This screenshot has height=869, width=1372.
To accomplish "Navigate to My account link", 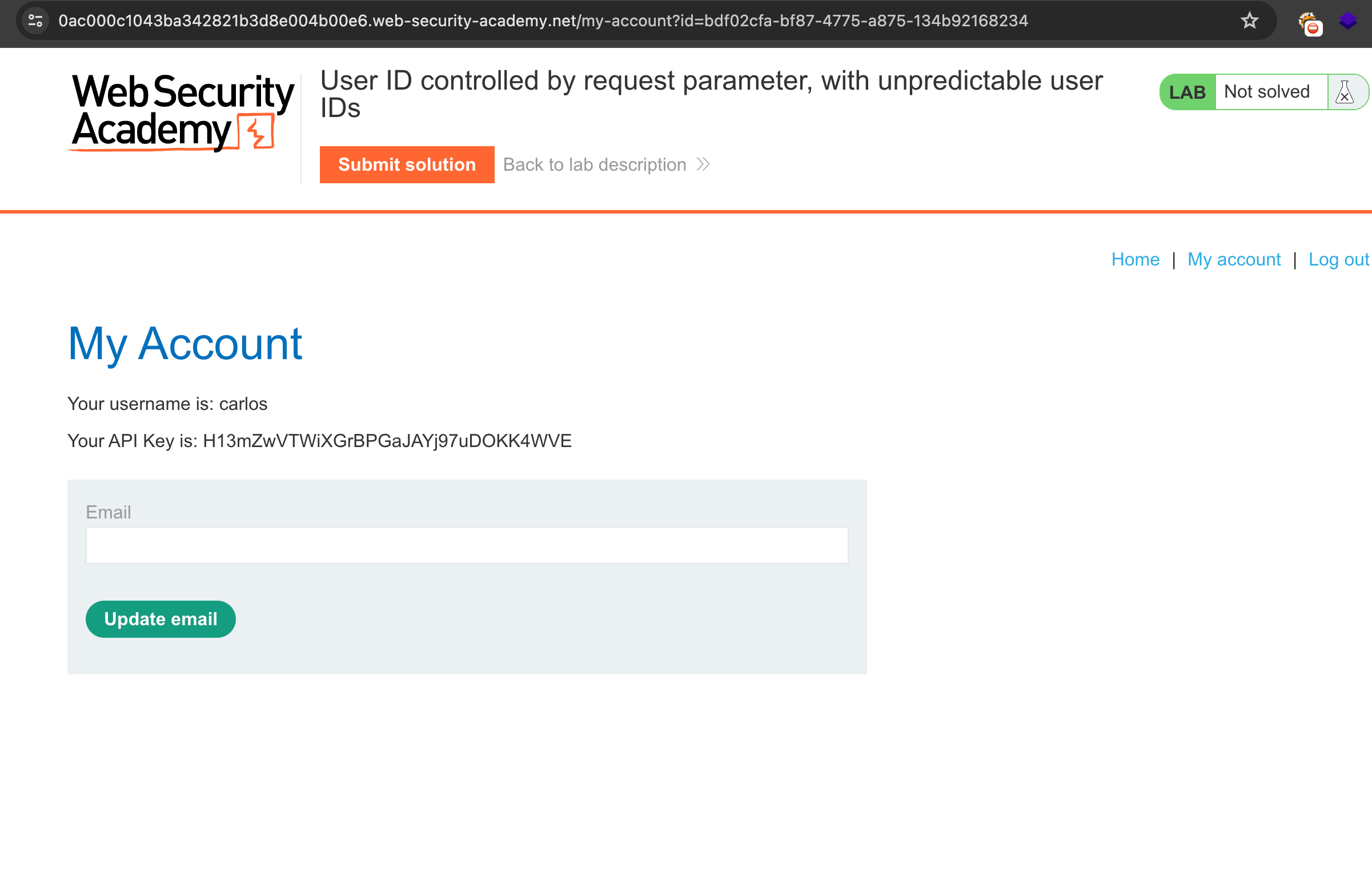I will pos(1234,259).
